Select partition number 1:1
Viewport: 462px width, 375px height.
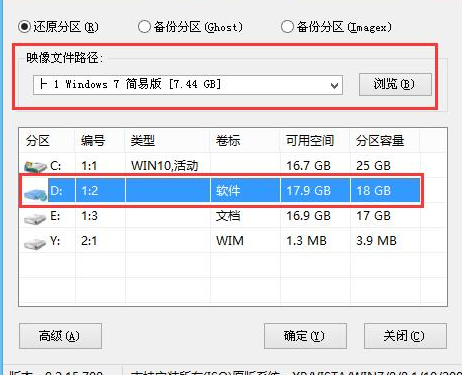click(89, 166)
